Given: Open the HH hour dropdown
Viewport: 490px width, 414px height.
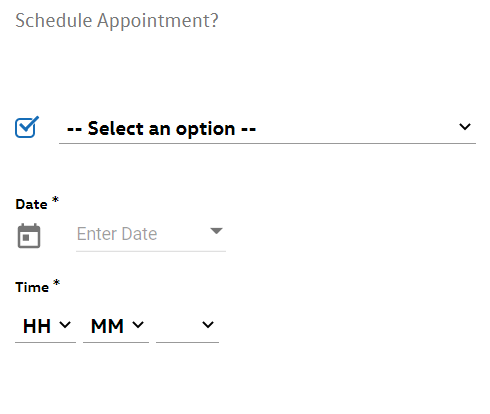Looking at the screenshot, I should pos(45,326).
